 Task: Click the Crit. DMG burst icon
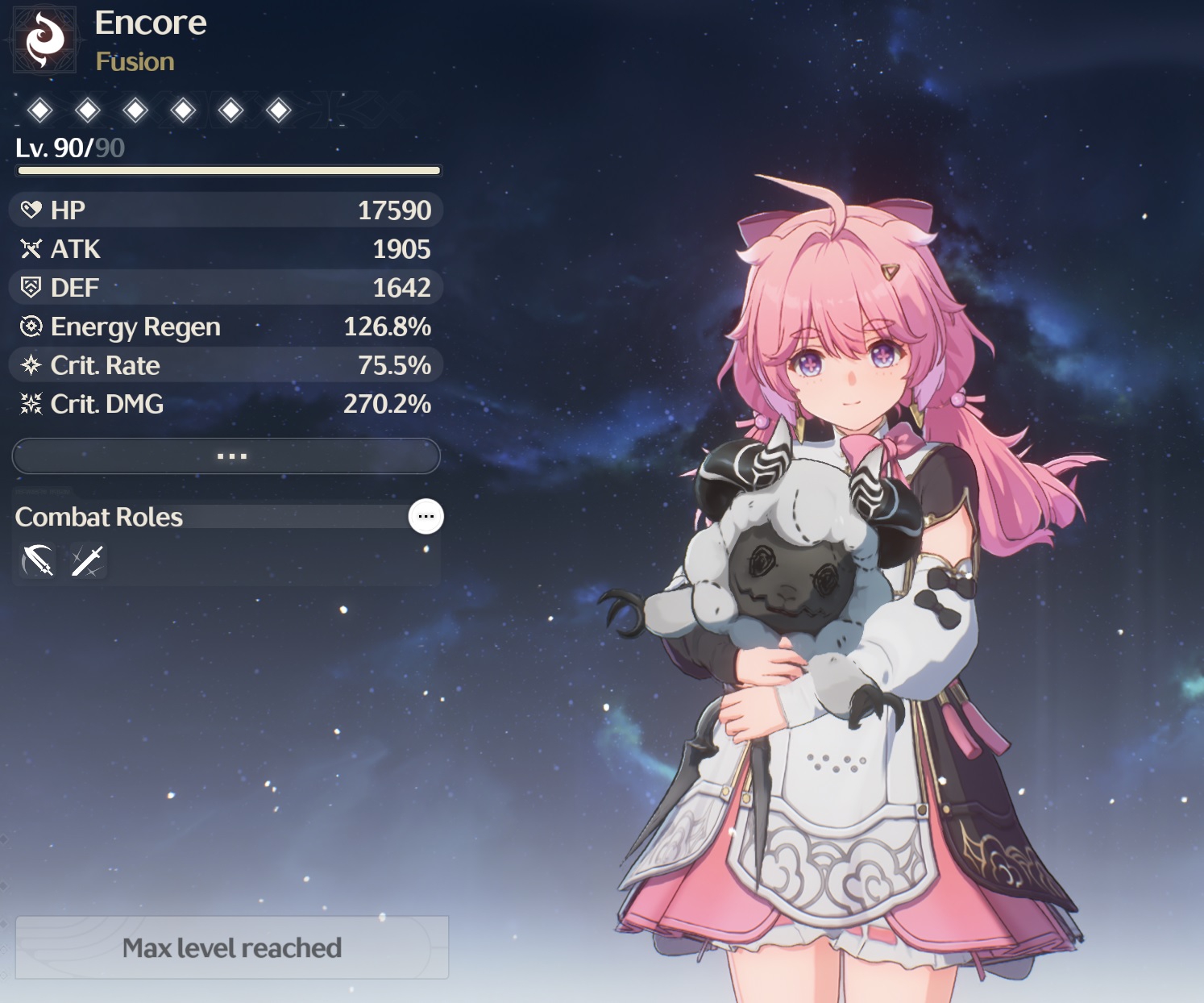pos(31,403)
